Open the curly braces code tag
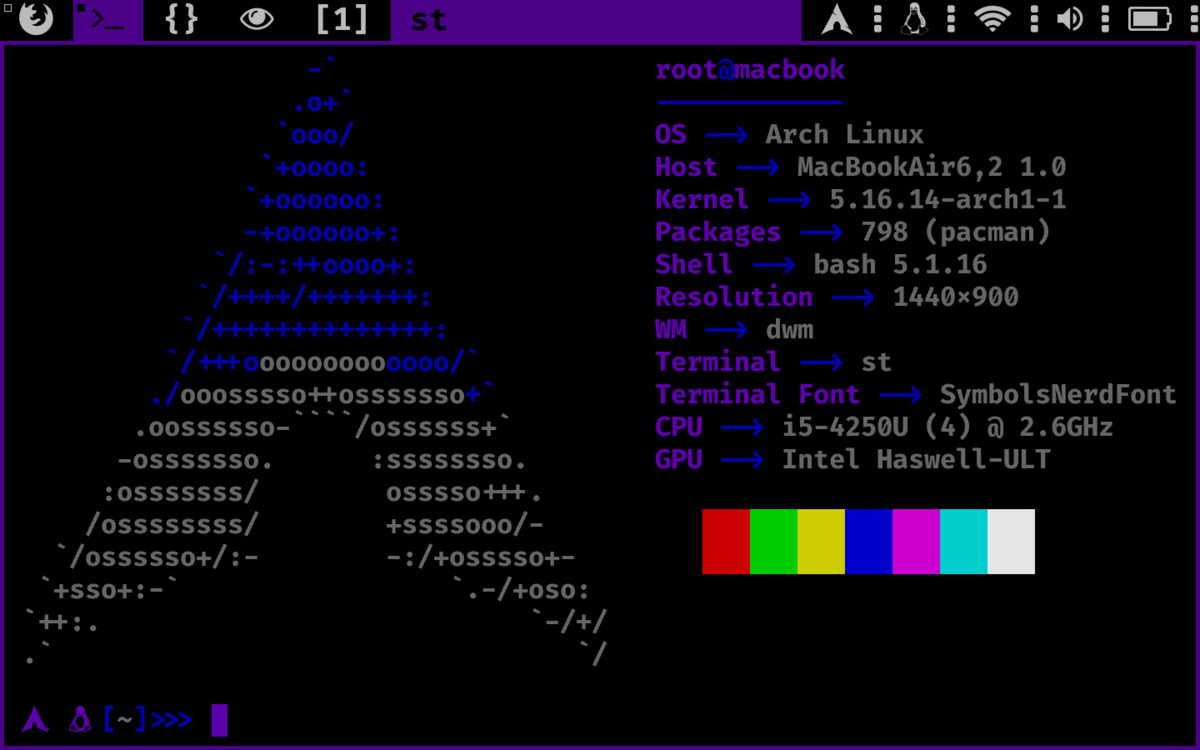The height and width of the screenshot is (750, 1200). pyautogui.click(x=181, y=19)
